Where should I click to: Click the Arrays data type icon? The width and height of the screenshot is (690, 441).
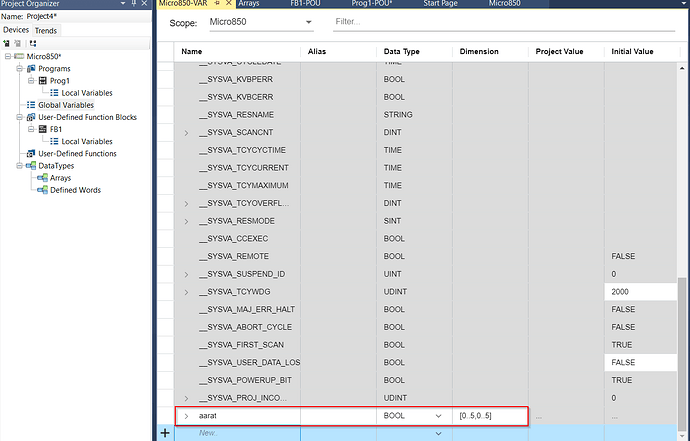point(43,178)
